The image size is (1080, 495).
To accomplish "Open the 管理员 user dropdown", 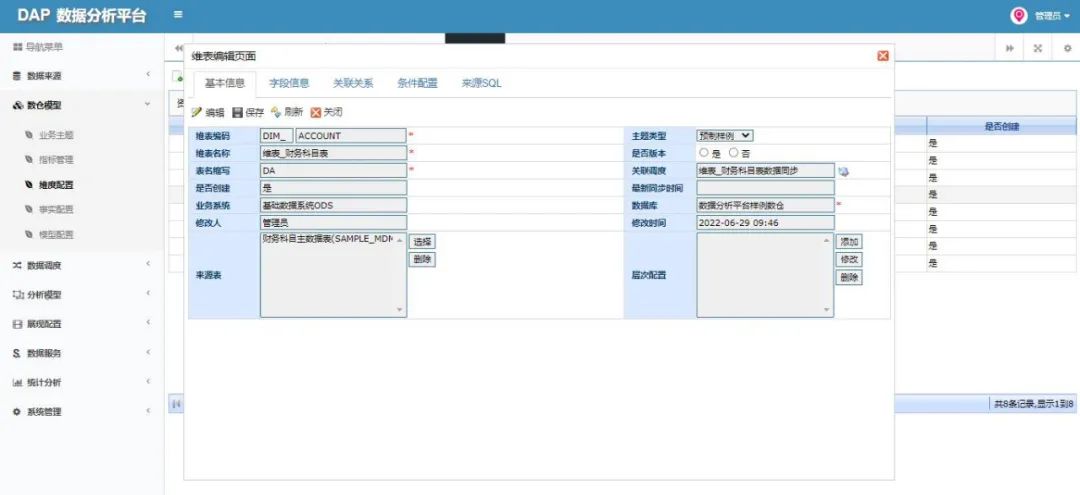I will 1051,16.
